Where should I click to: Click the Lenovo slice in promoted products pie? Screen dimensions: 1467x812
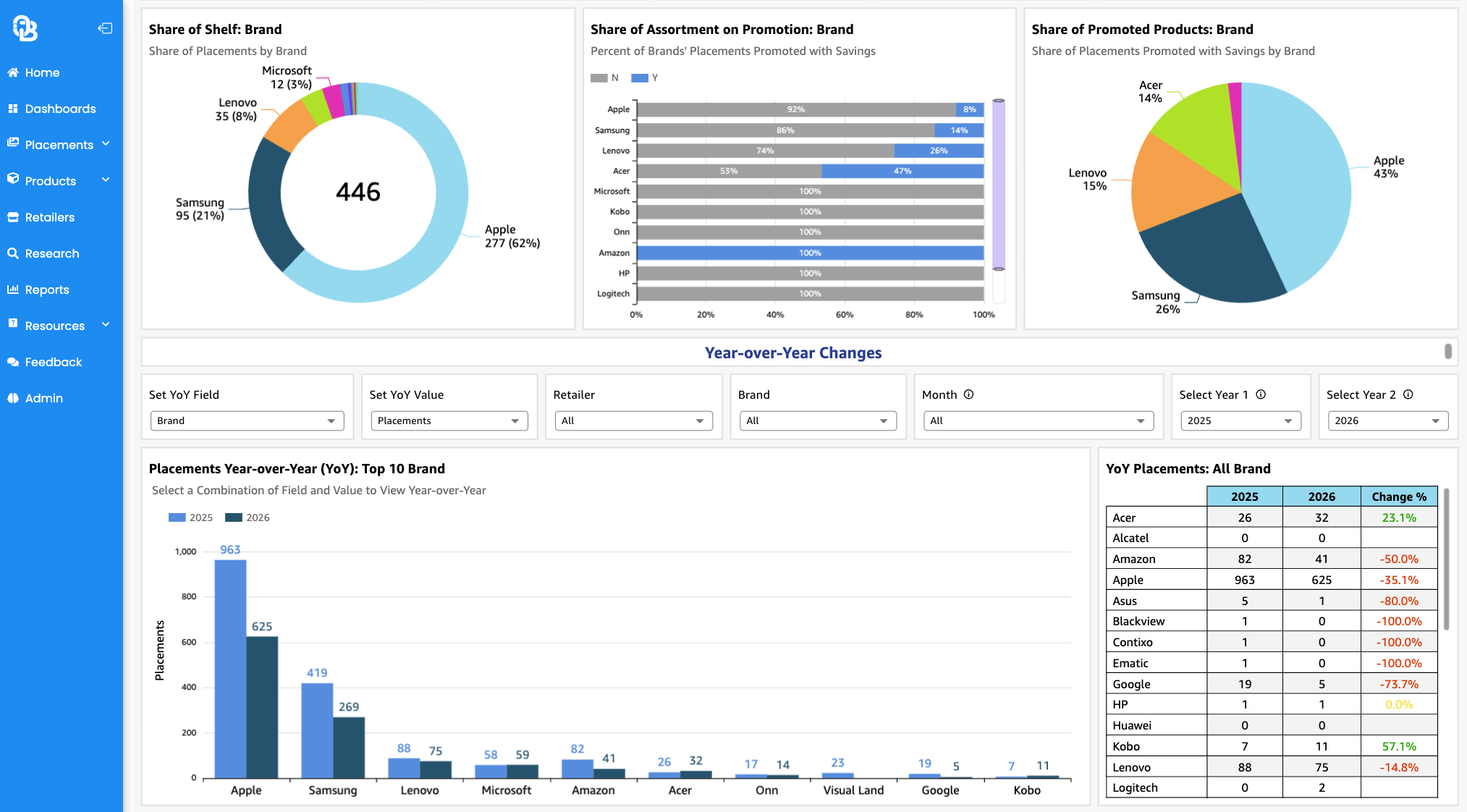tap(1176, 185)
